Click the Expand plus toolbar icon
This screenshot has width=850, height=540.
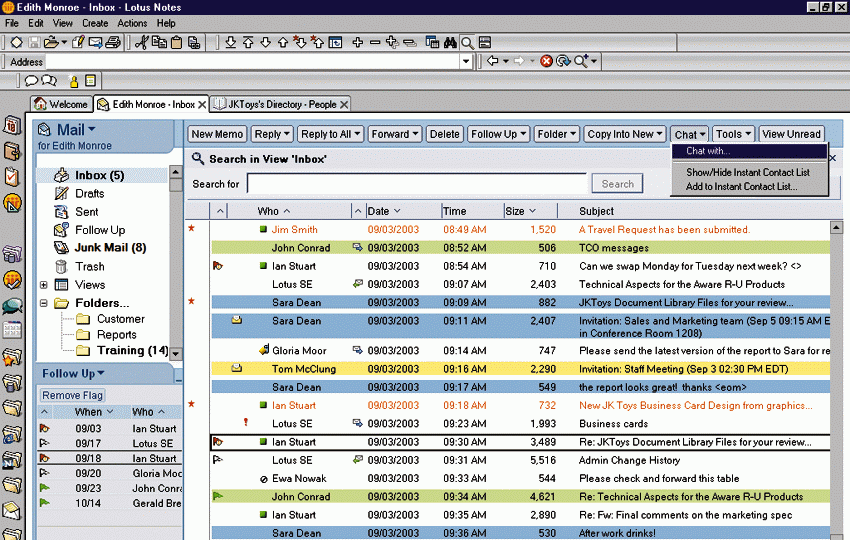pyautogui.click(x=358, y=42)
